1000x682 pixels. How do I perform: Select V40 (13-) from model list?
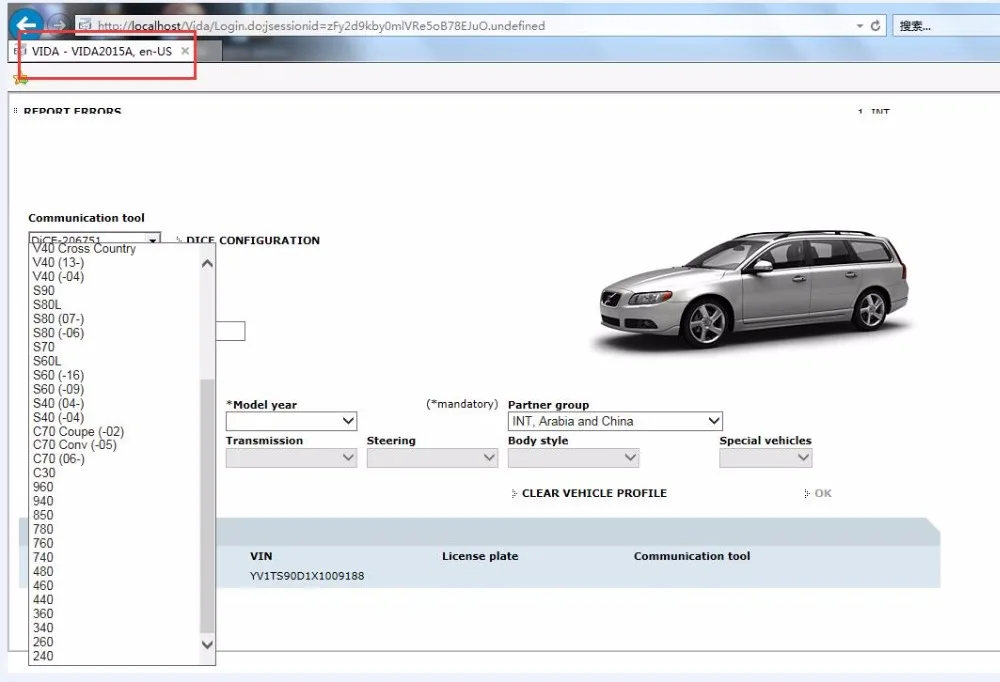click(x=59, y=262)
